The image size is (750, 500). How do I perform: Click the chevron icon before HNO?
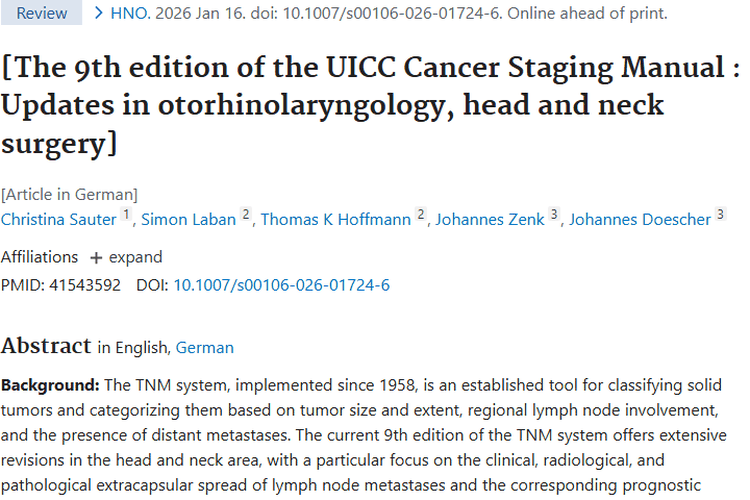(x=99, y=14)
